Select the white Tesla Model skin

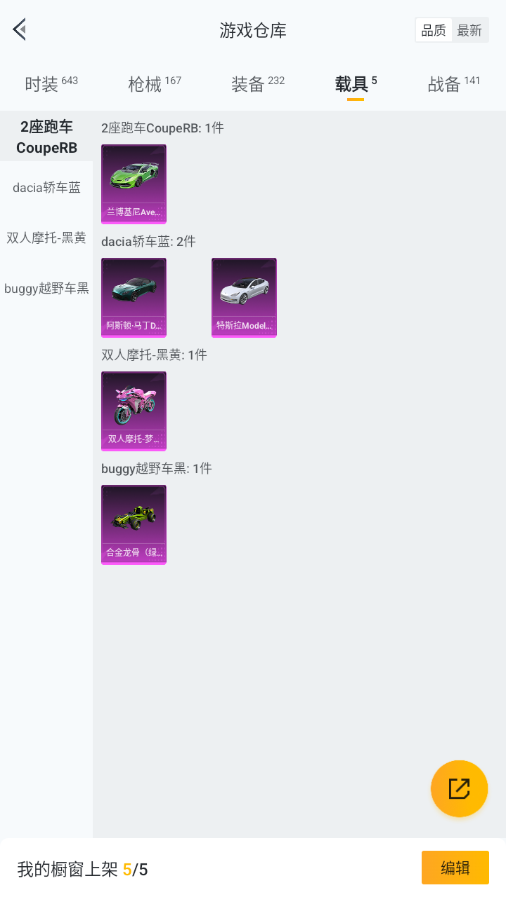244,297
